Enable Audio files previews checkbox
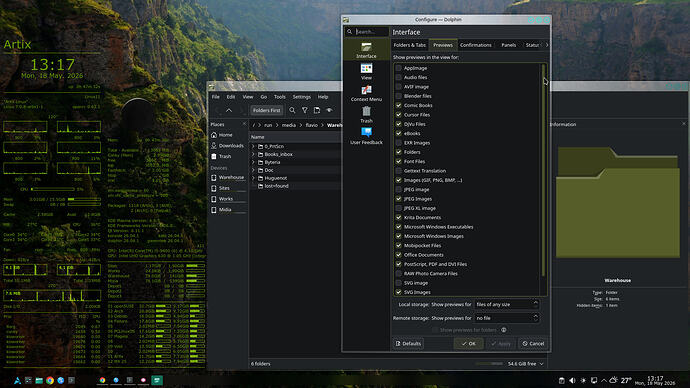 pyautogui.click(x=399, y=77)
